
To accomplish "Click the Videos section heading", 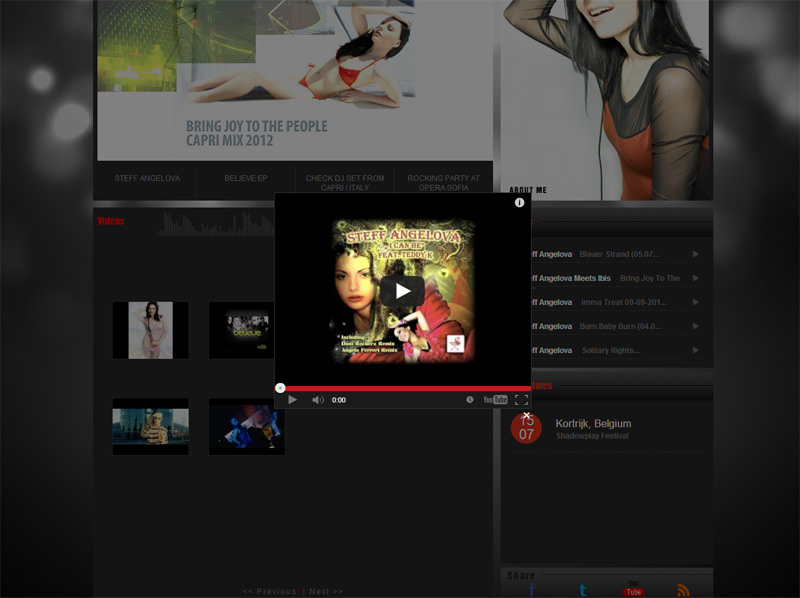I will tap(111, 221).
